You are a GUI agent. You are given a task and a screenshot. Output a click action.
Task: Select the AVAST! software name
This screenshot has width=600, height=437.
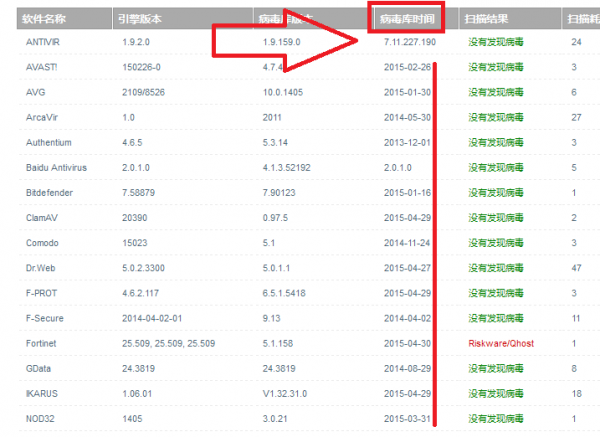pos(42,67)
